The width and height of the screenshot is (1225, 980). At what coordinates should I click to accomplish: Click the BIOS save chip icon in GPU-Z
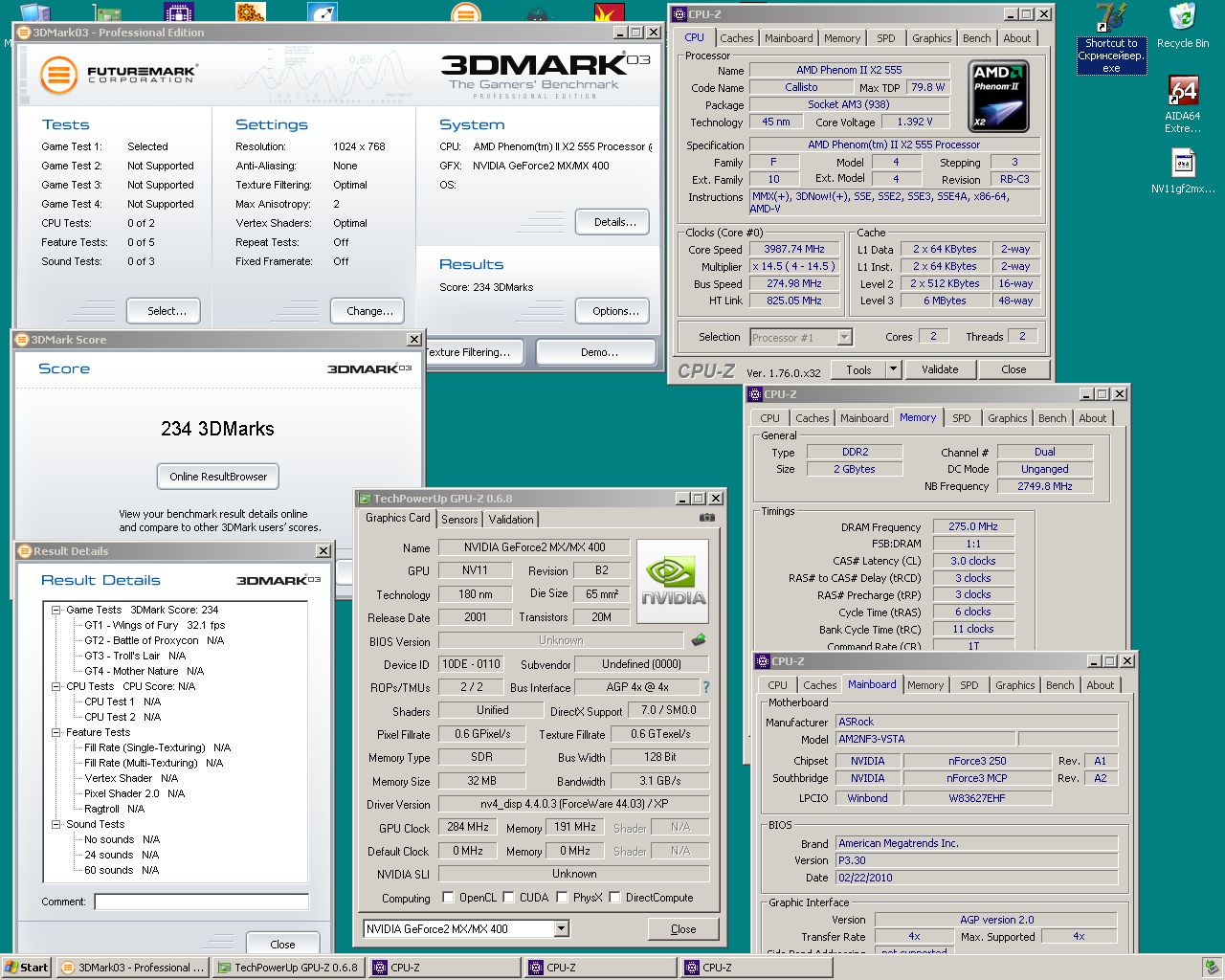[699, 640]
